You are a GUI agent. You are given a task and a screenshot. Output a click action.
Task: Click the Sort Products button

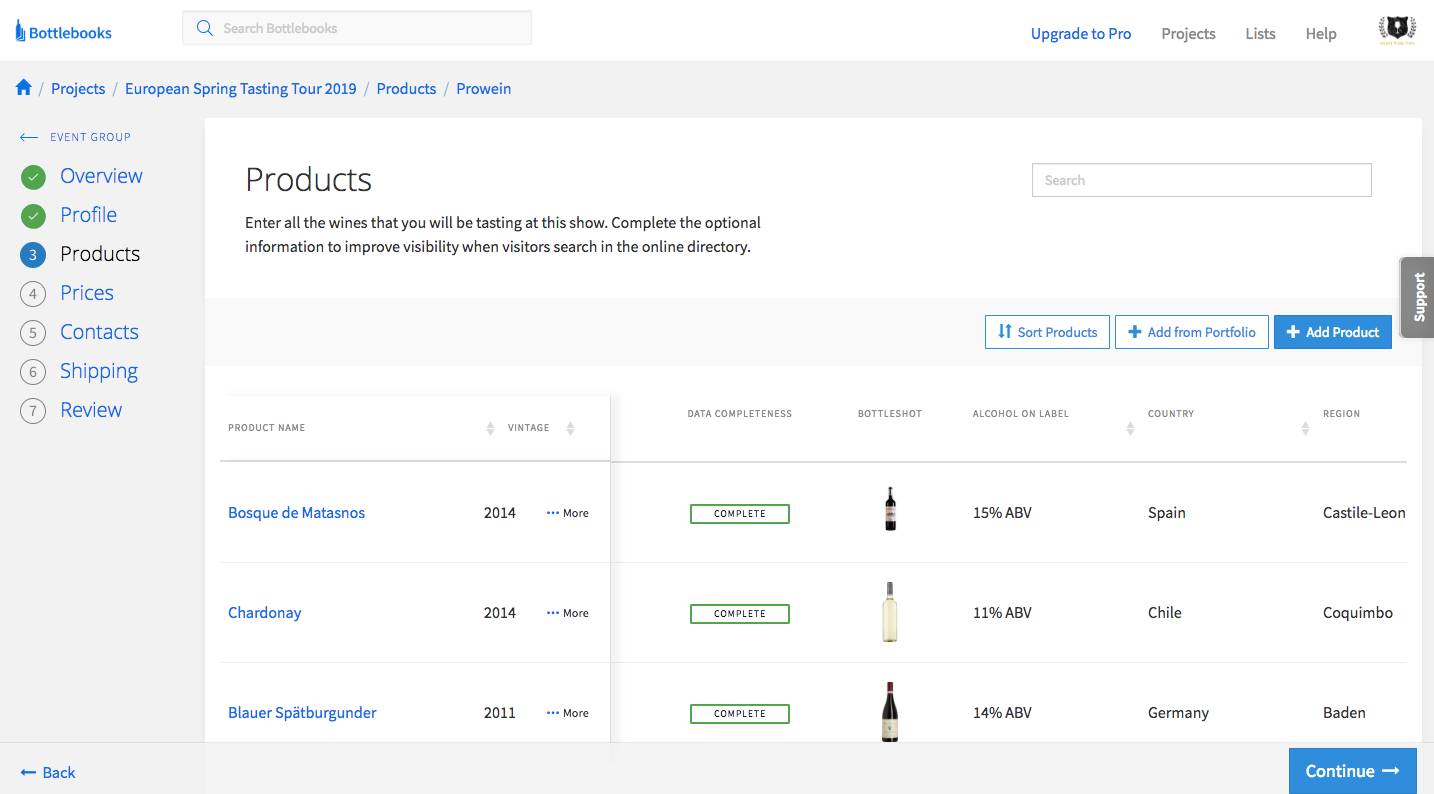[x=1047, y=332]
